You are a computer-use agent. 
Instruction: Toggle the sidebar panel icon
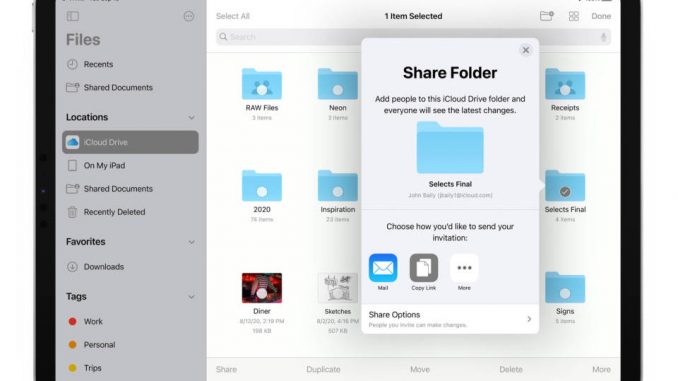[x=73, y=16]
